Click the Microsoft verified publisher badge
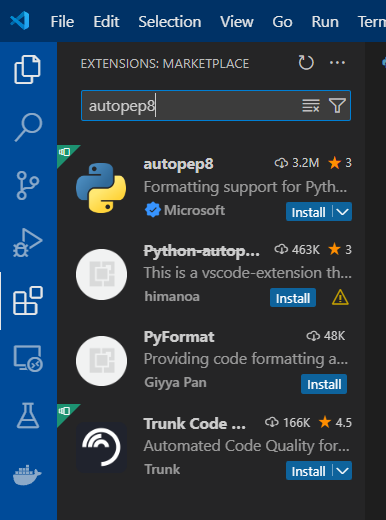386x520 pixels. tap(152, 210)
